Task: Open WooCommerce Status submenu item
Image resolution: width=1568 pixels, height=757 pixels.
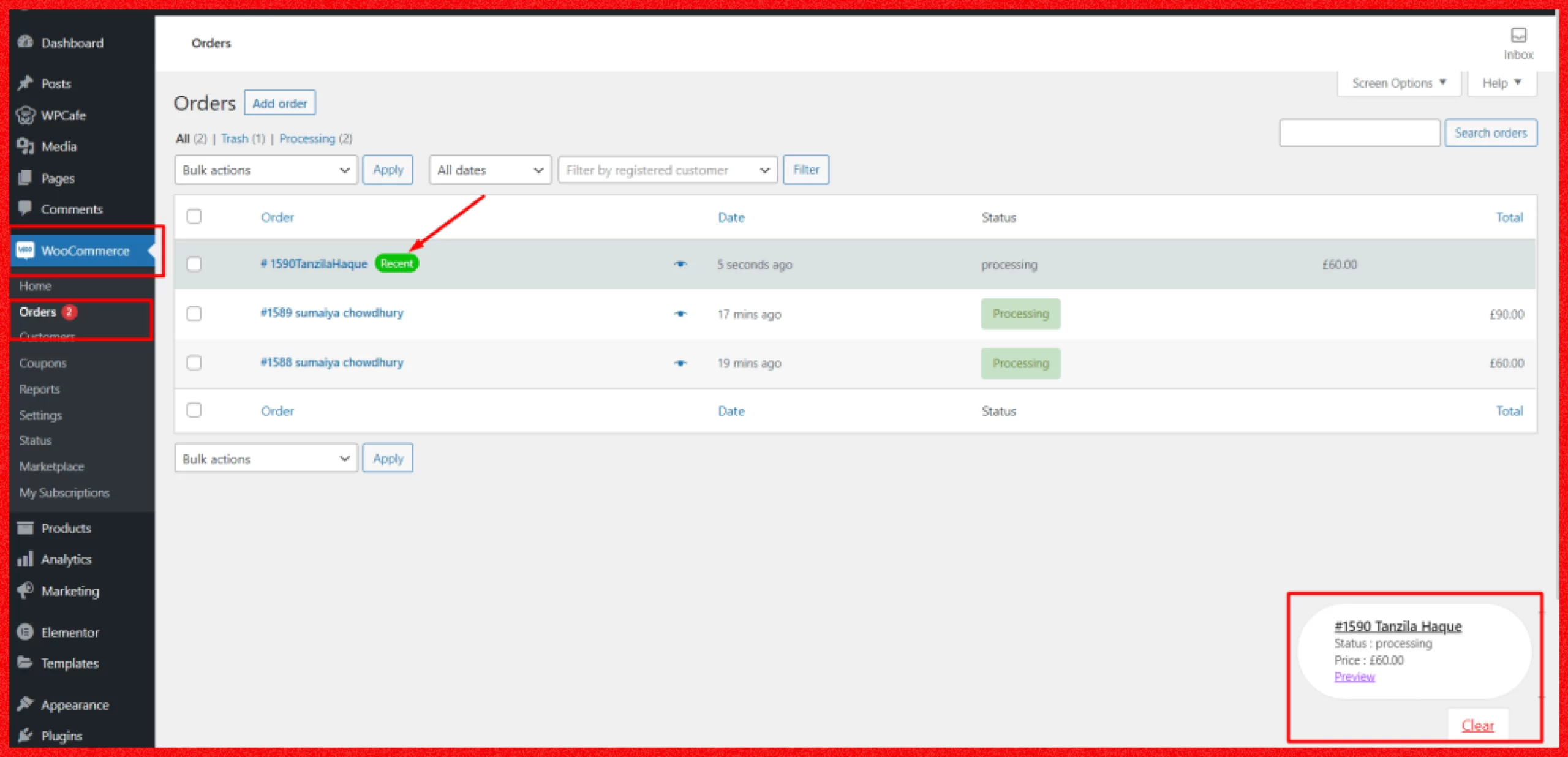Action: coord(36,440)
